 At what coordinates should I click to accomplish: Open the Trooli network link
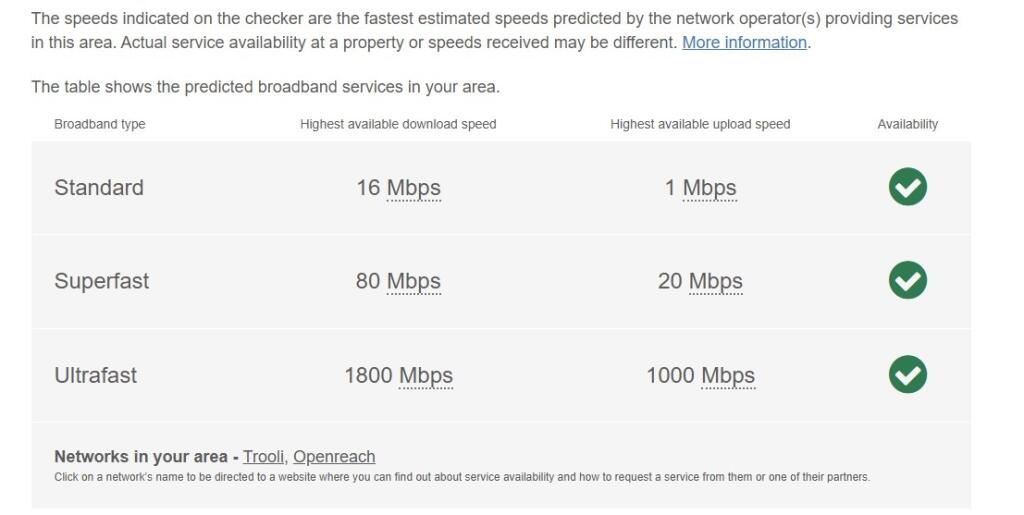click(264, 456)
